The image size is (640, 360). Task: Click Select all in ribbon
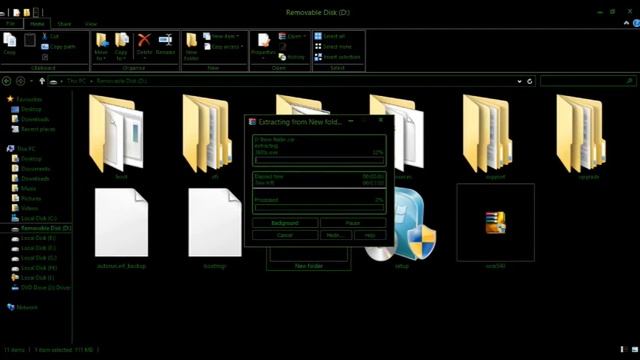(330, 36)
